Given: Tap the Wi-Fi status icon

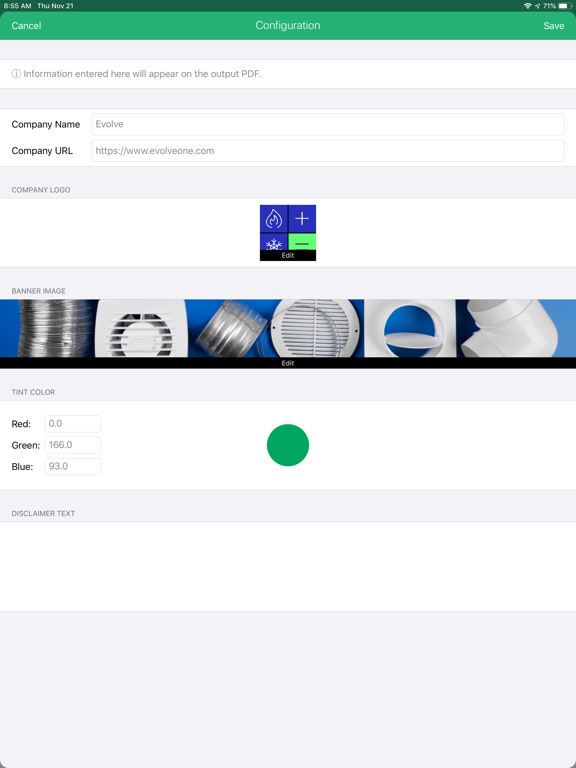Looking at the screenshot, I should tap(528, 6).
